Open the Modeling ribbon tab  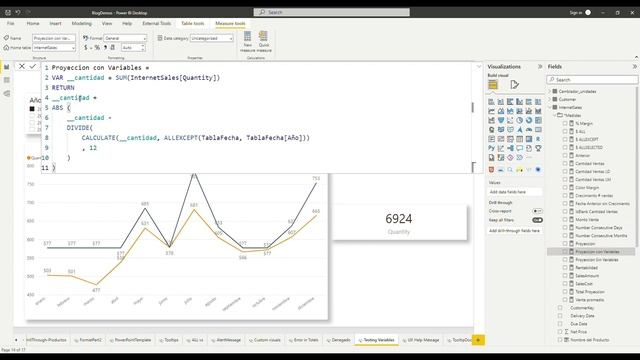[82, 24]
